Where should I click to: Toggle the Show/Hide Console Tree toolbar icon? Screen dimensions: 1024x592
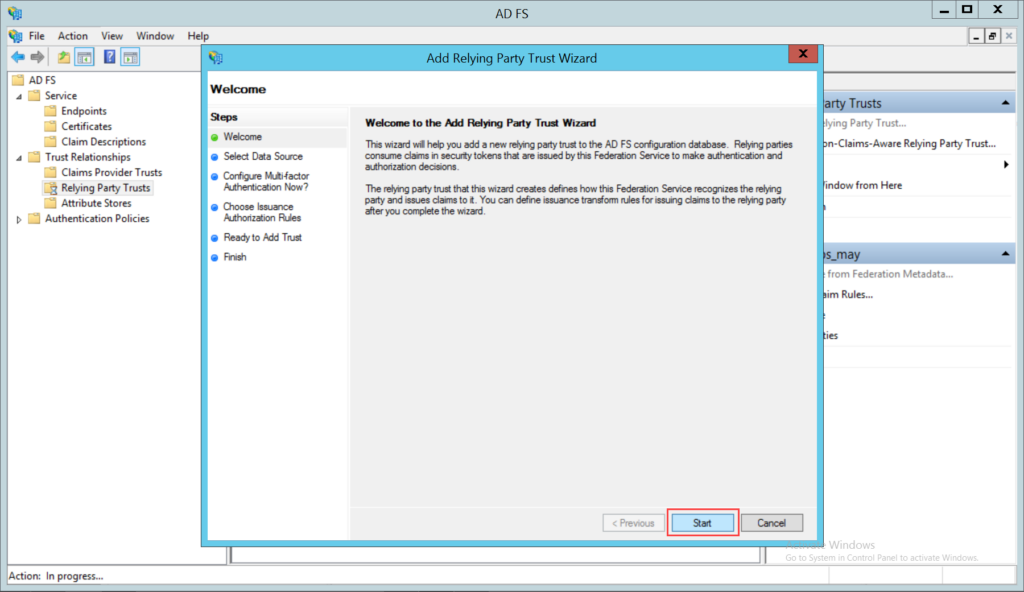click(x=85, y=57)
